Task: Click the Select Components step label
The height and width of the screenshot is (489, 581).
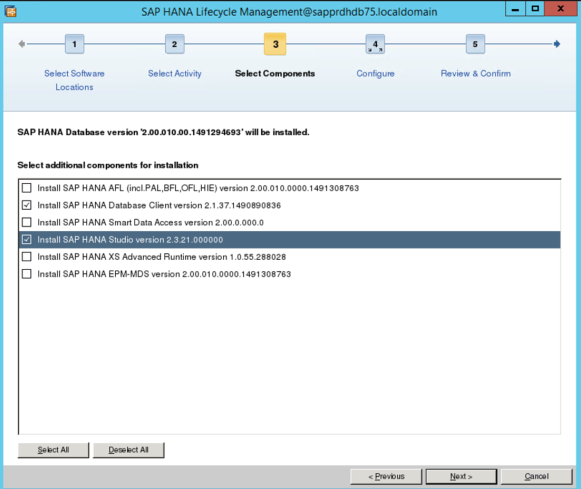Action: [x=275, y=73]
